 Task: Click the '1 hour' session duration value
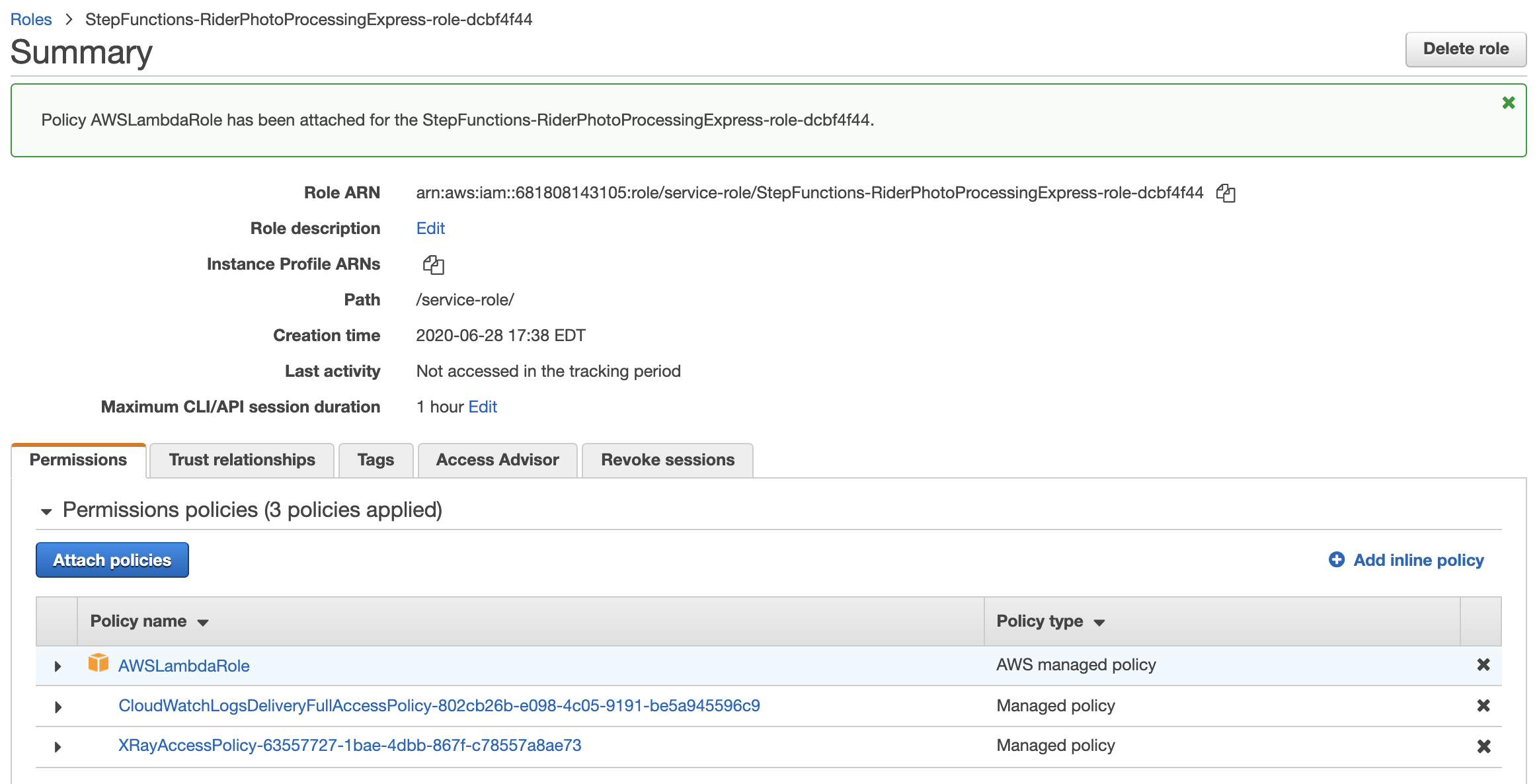click(x=440, y=407)
